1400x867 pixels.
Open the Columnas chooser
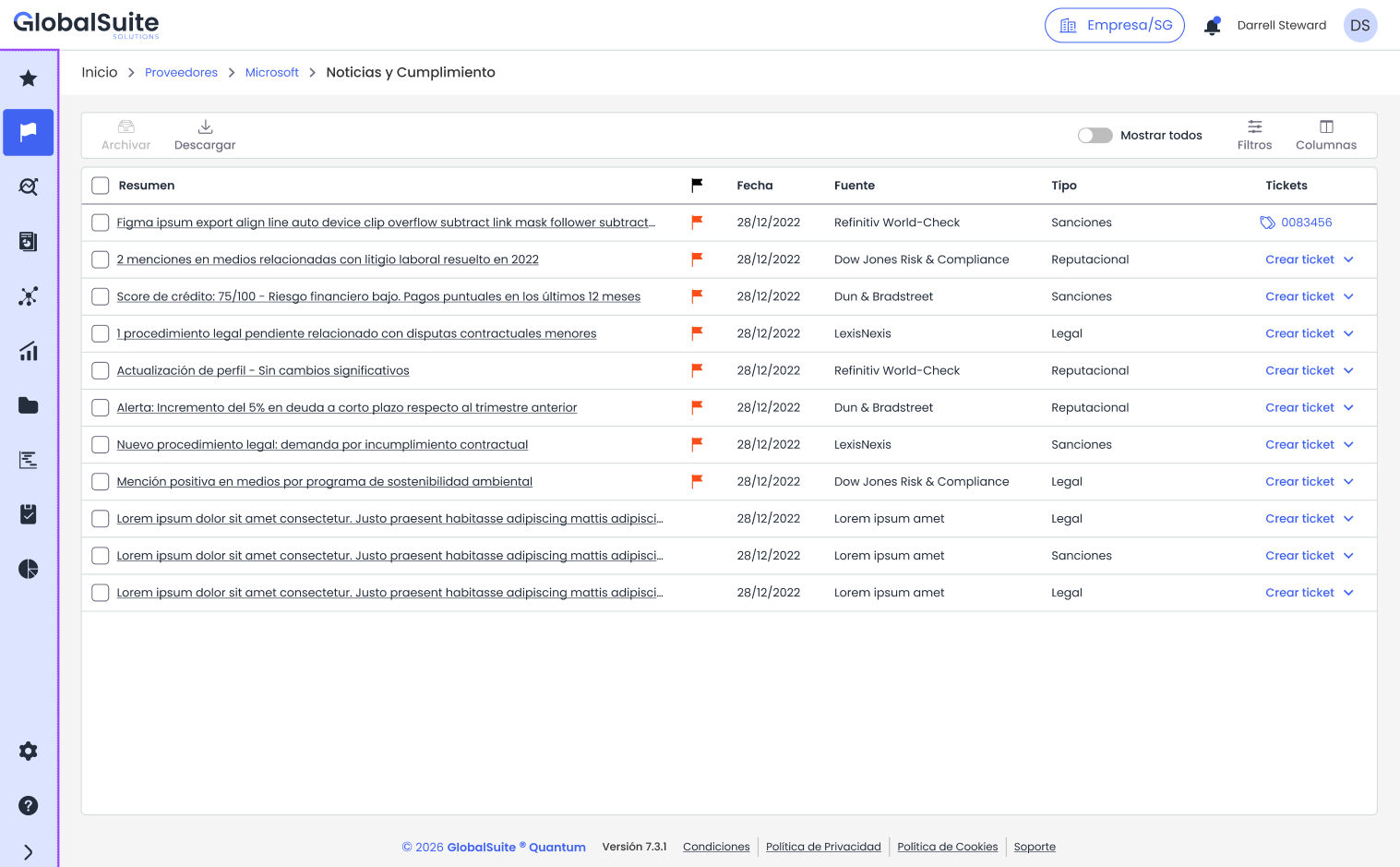tap(1326, 136)
